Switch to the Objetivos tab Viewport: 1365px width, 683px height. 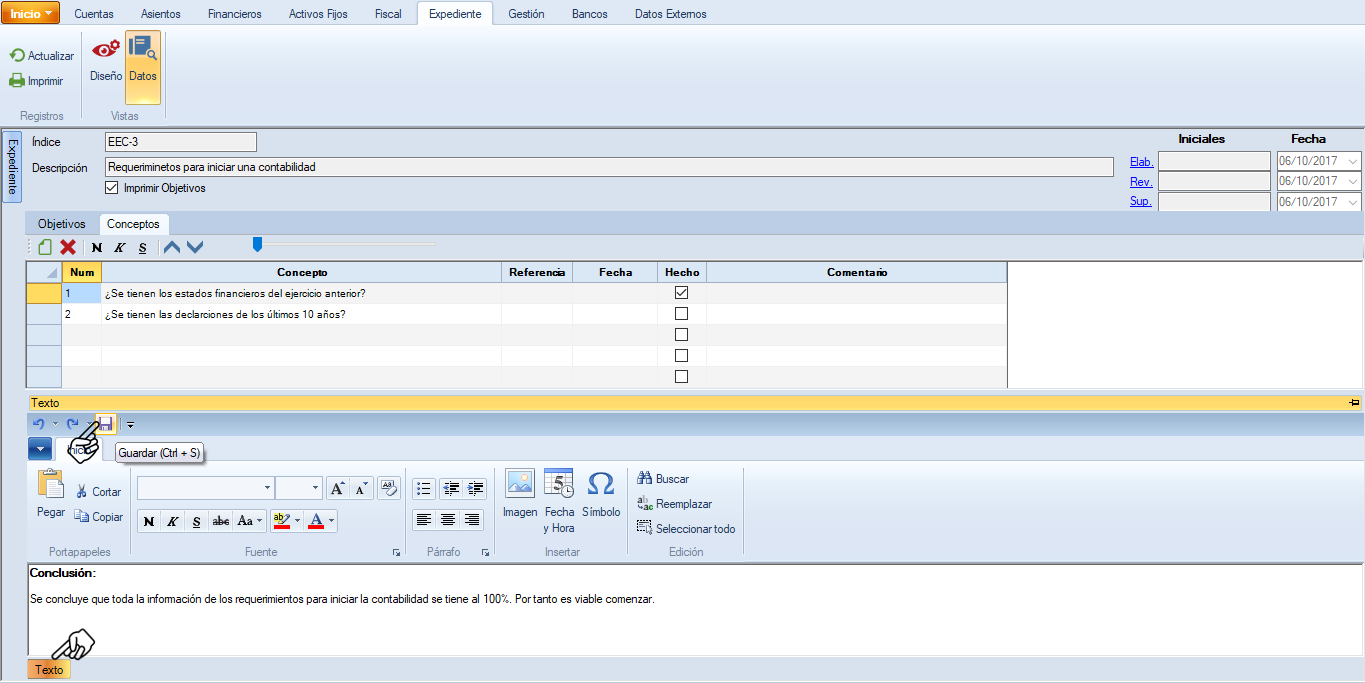coord(62,224)
